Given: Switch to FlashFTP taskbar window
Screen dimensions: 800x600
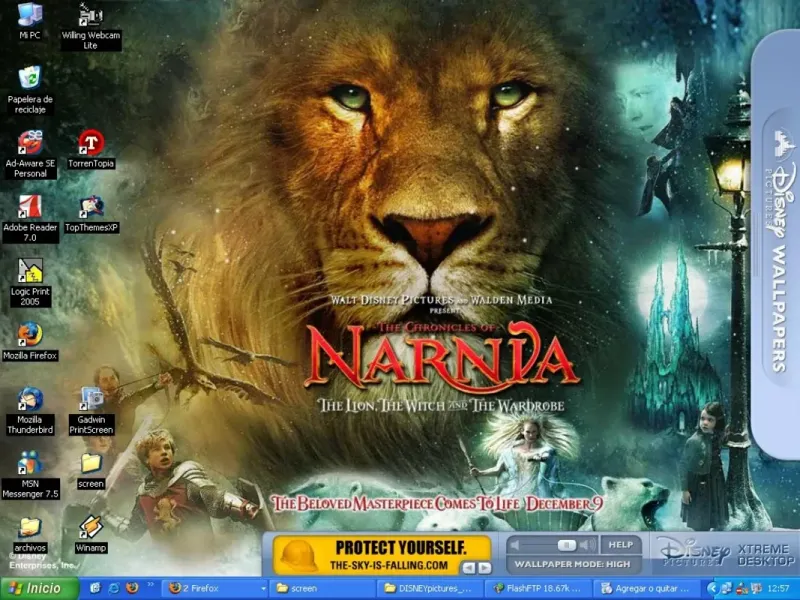Looking at the screenshot, I should 538,588.
